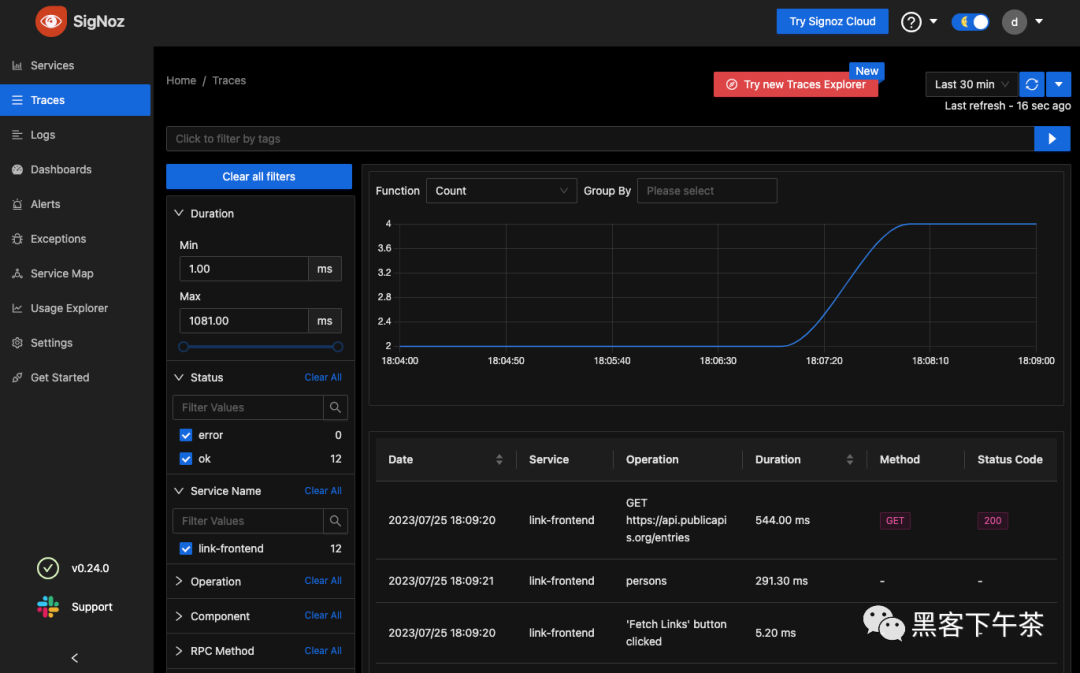The image size is (1080, 673).
Task: Click the Service Name search magnifier icon
Action: pos(336,521)
